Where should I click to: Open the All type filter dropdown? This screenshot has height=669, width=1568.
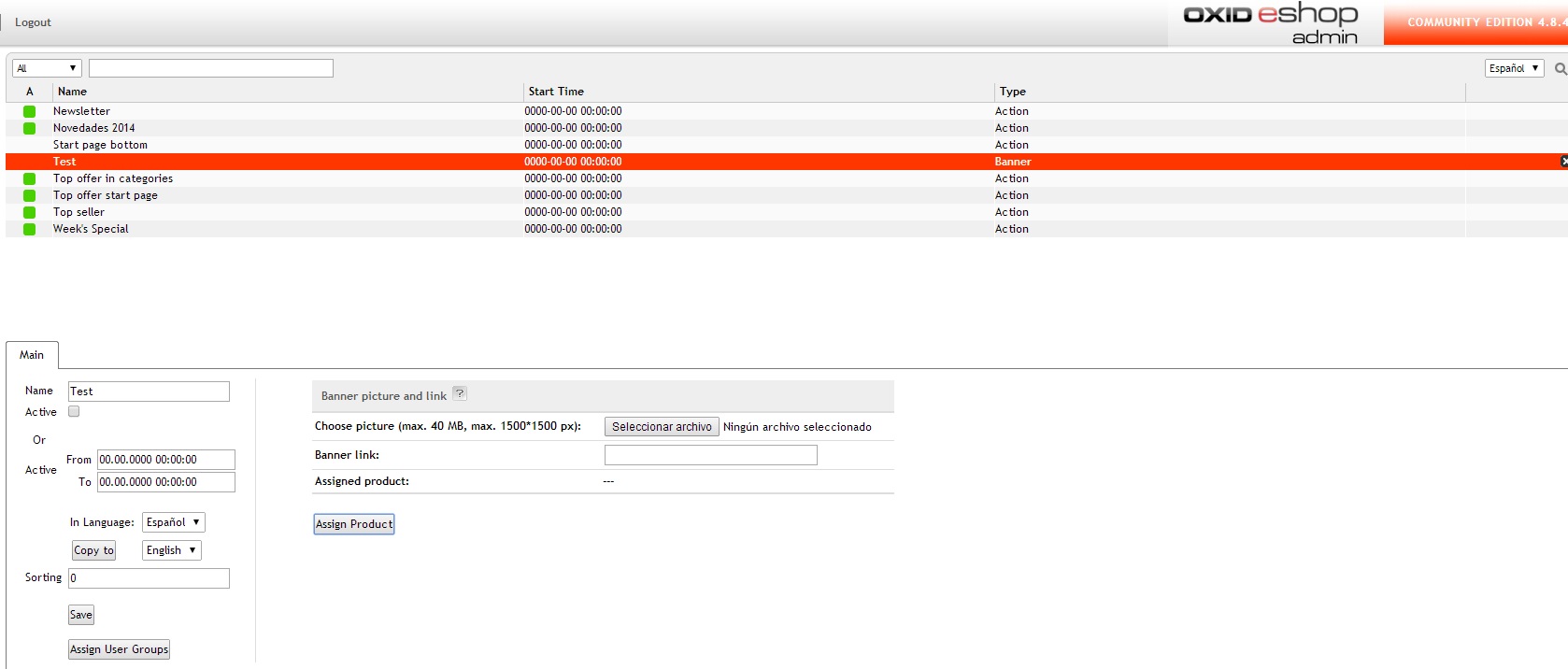coord(47,68)
